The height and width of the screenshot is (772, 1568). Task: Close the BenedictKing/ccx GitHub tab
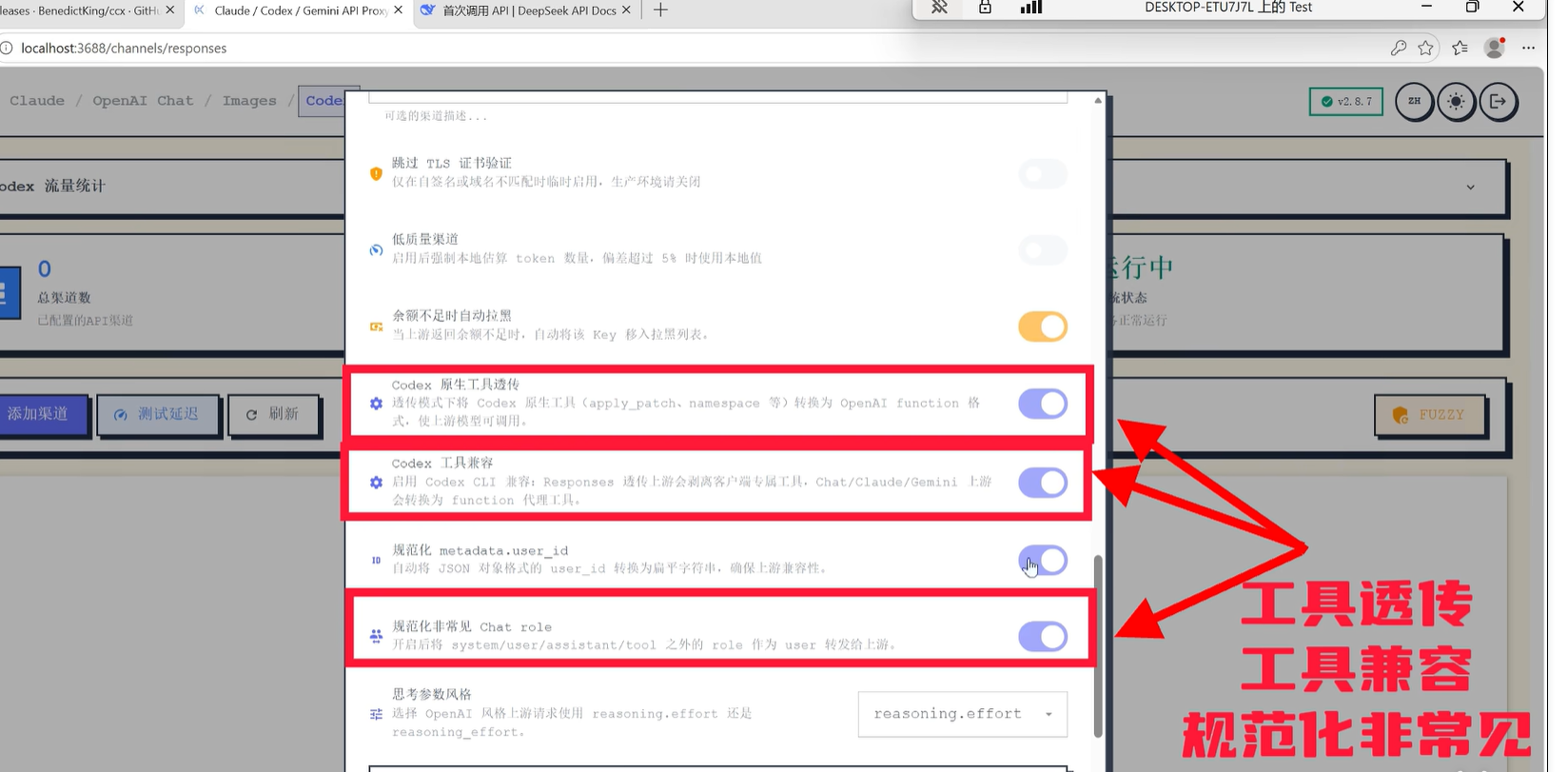(x=169, y=10)
